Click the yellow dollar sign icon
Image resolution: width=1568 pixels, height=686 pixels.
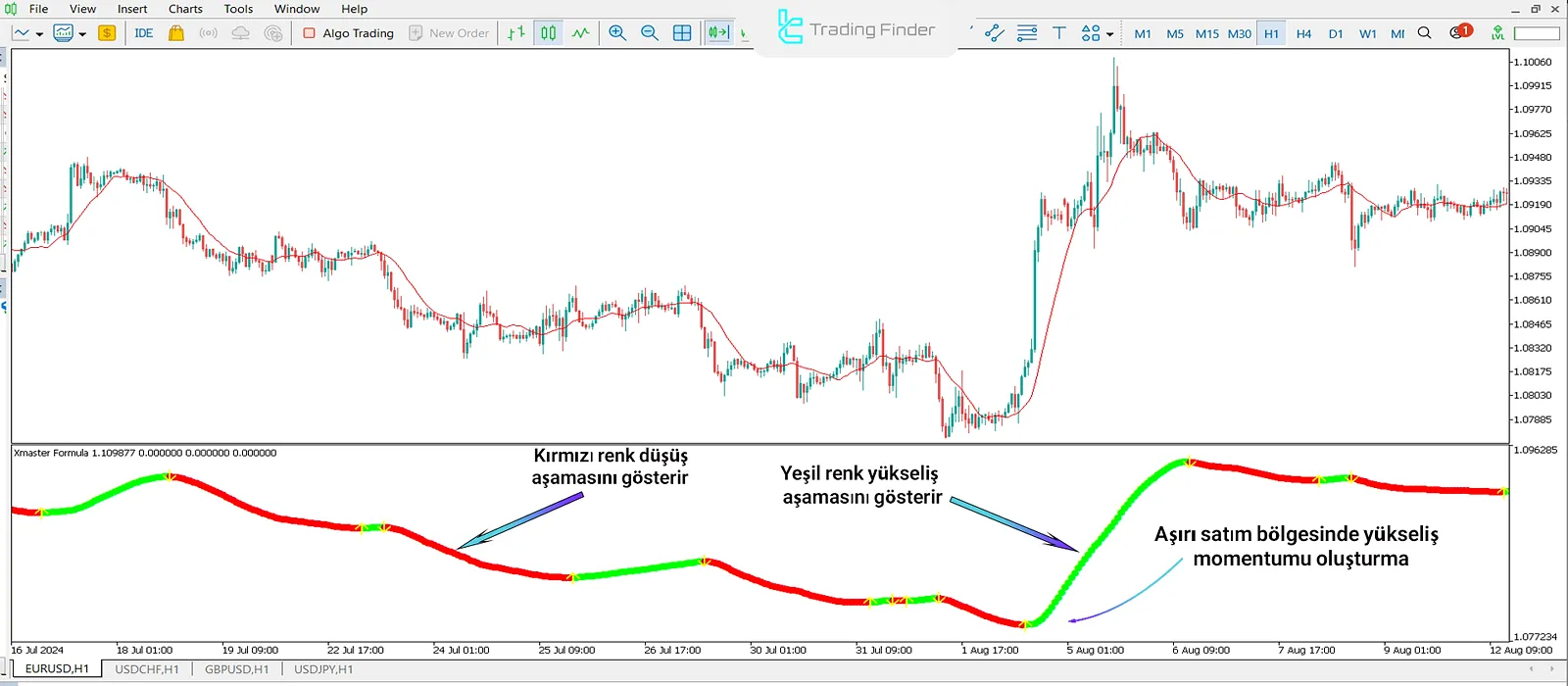pyautogui.click(x=107, y=32)
